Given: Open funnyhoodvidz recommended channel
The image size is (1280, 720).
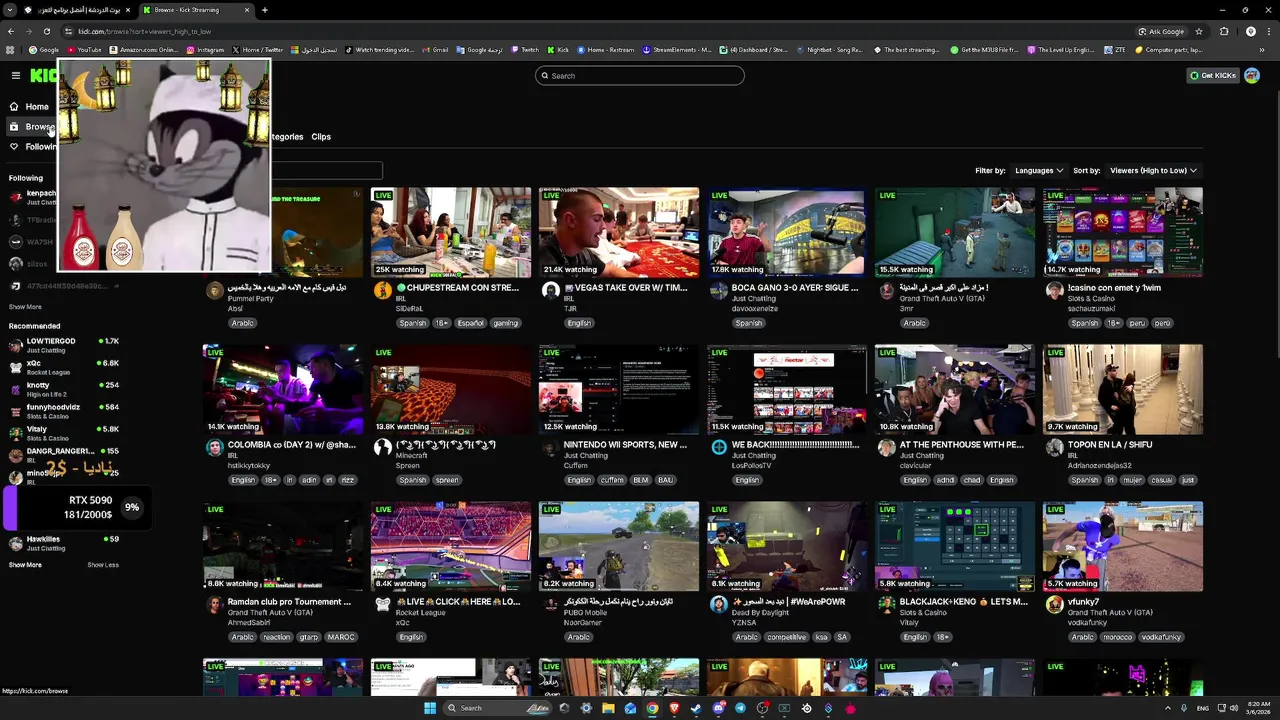Looking at the screenshot, I should (64, 411).
